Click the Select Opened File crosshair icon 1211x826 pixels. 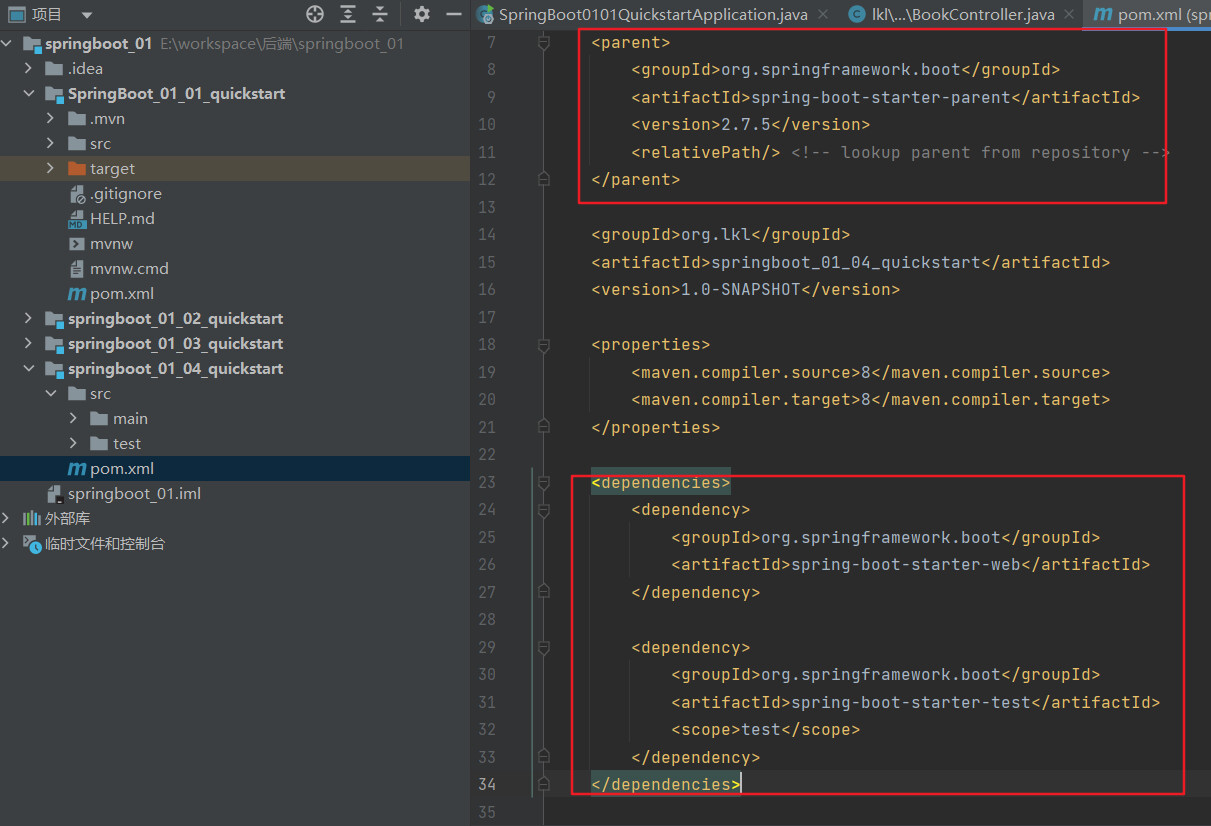[315, 14]
